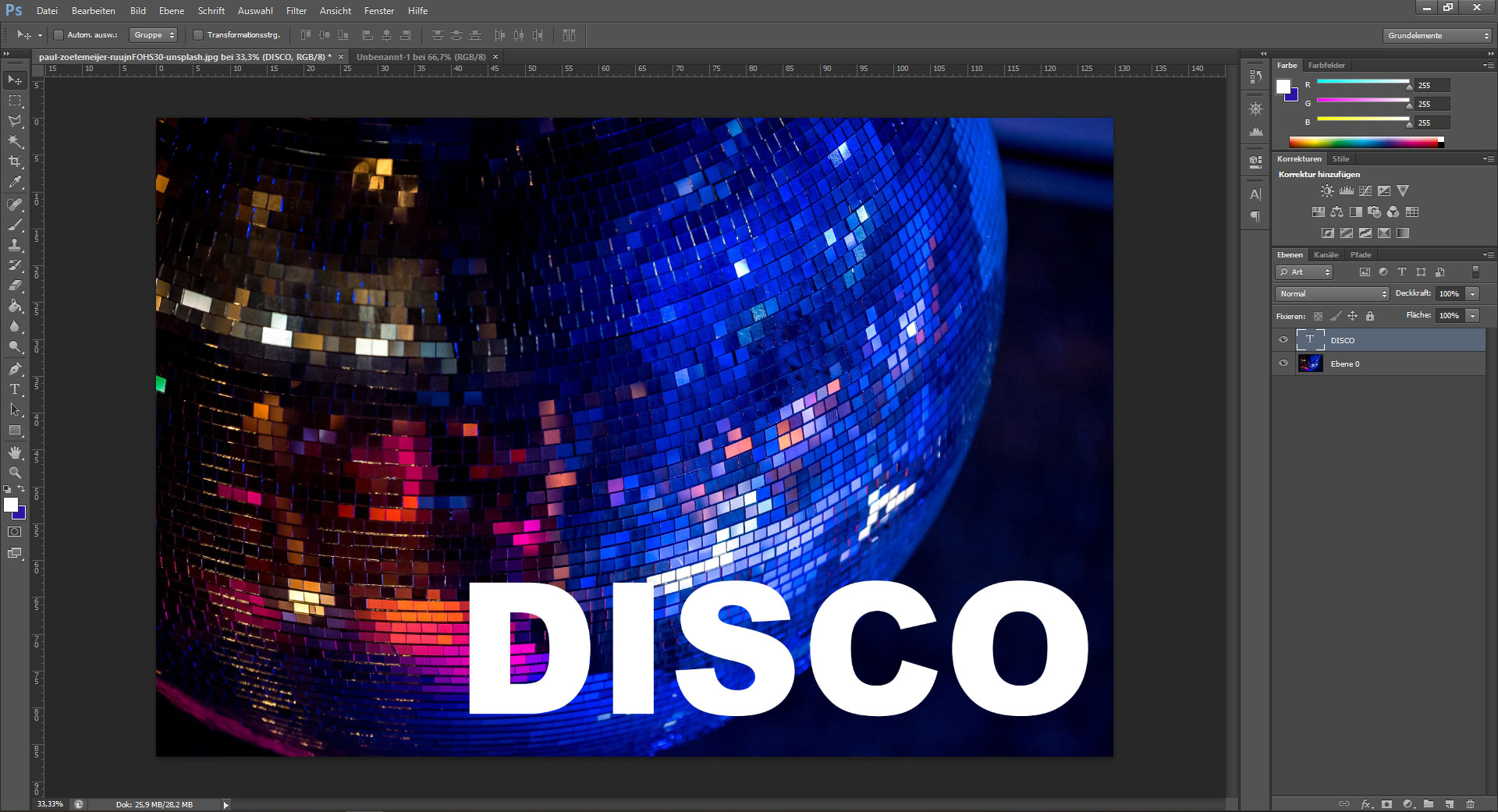Switch to the Kanäle tab

[x=1326, y=255]
